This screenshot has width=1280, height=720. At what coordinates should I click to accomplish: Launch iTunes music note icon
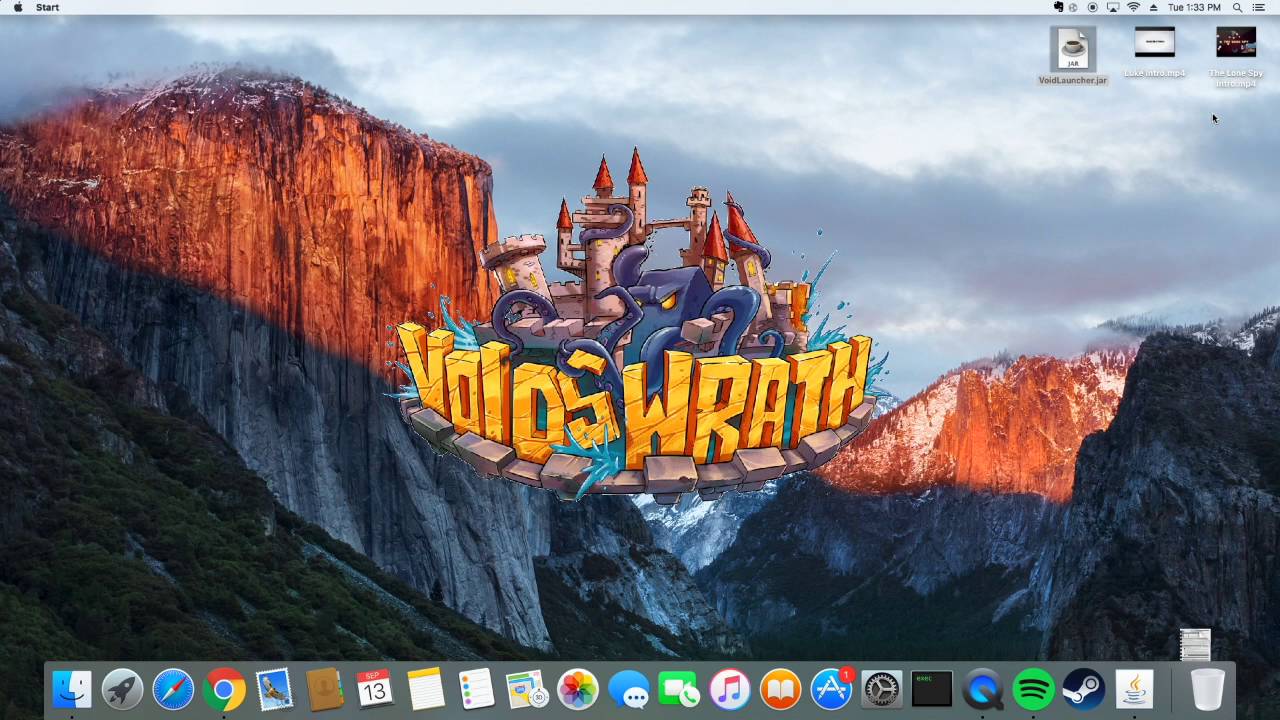click(x=730, y=690)
